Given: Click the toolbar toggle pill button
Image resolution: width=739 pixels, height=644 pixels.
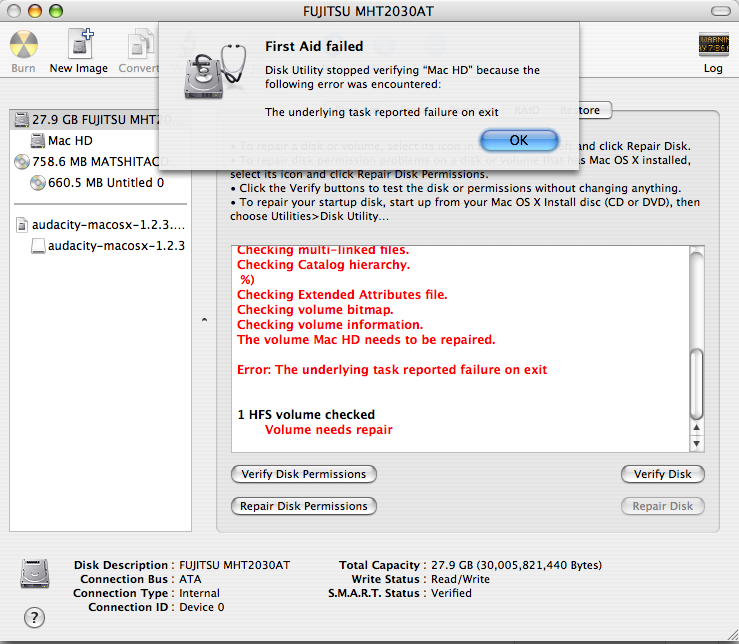Looking at the screenshot, I should coord(721,11).
